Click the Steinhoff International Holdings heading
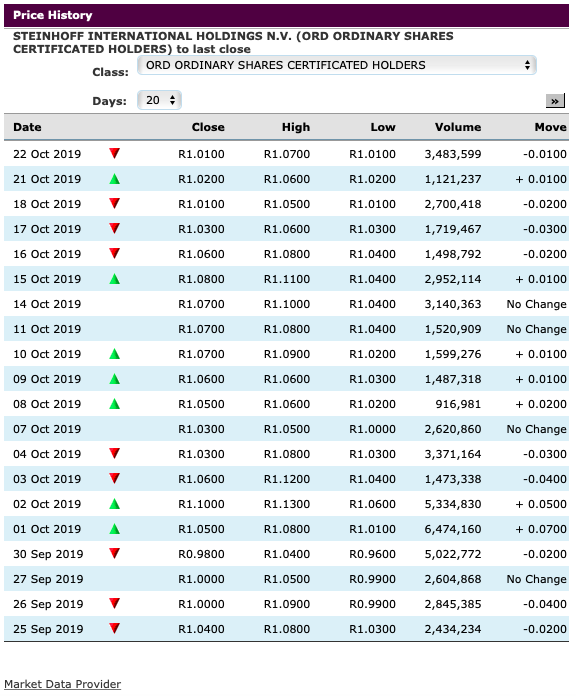This screenshot has height=696, width=576. coord(233,42)
